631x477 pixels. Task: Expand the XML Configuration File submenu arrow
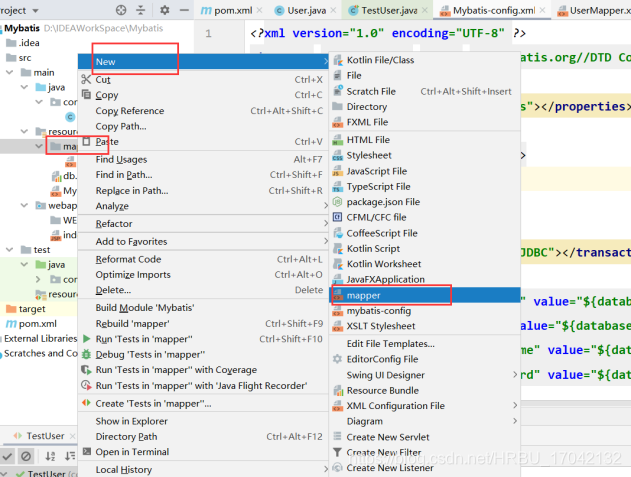[x=515, y=405]
